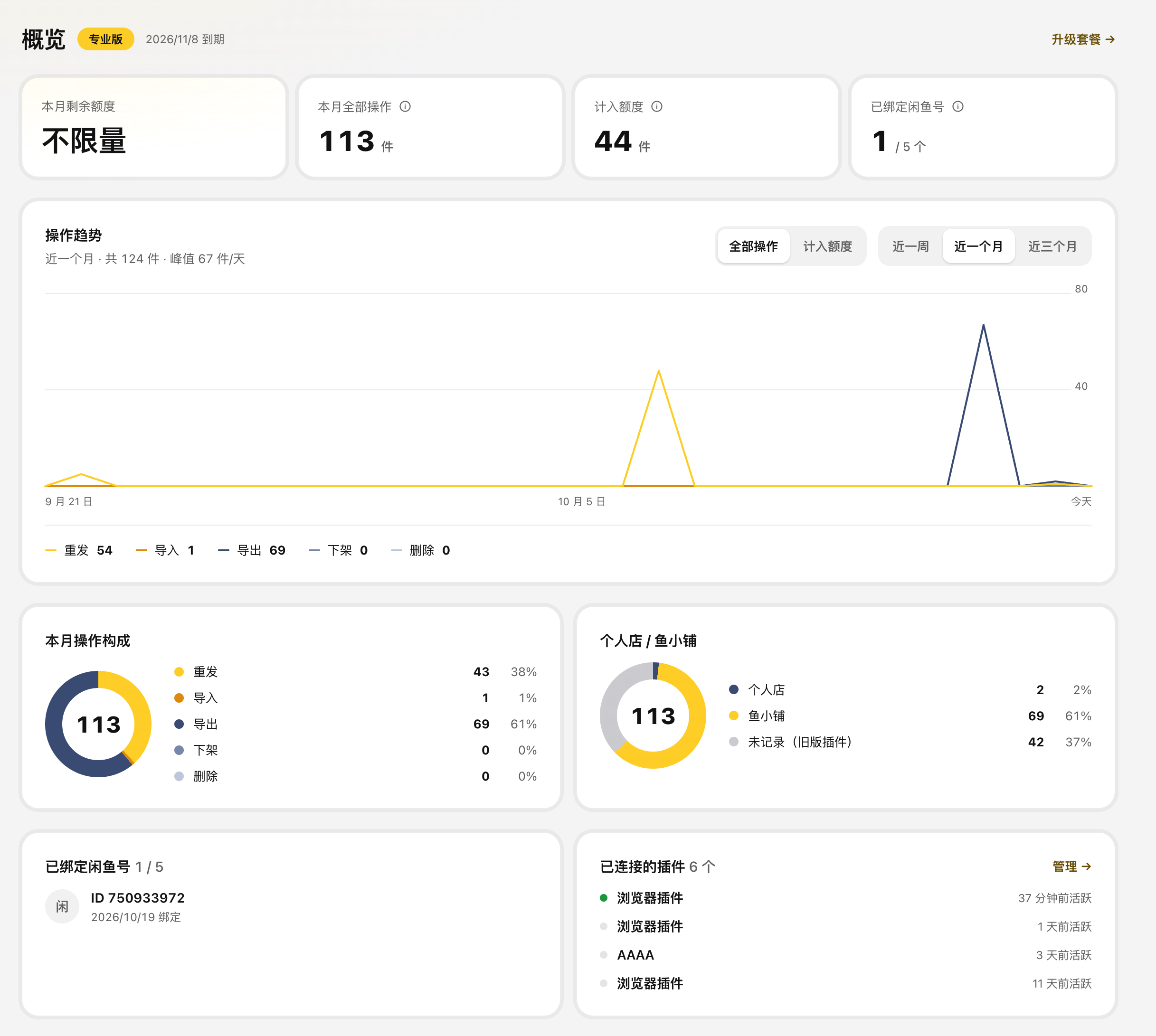
Task: Switch chart to 计入额度 mode
Action: [x=827, y=246]
